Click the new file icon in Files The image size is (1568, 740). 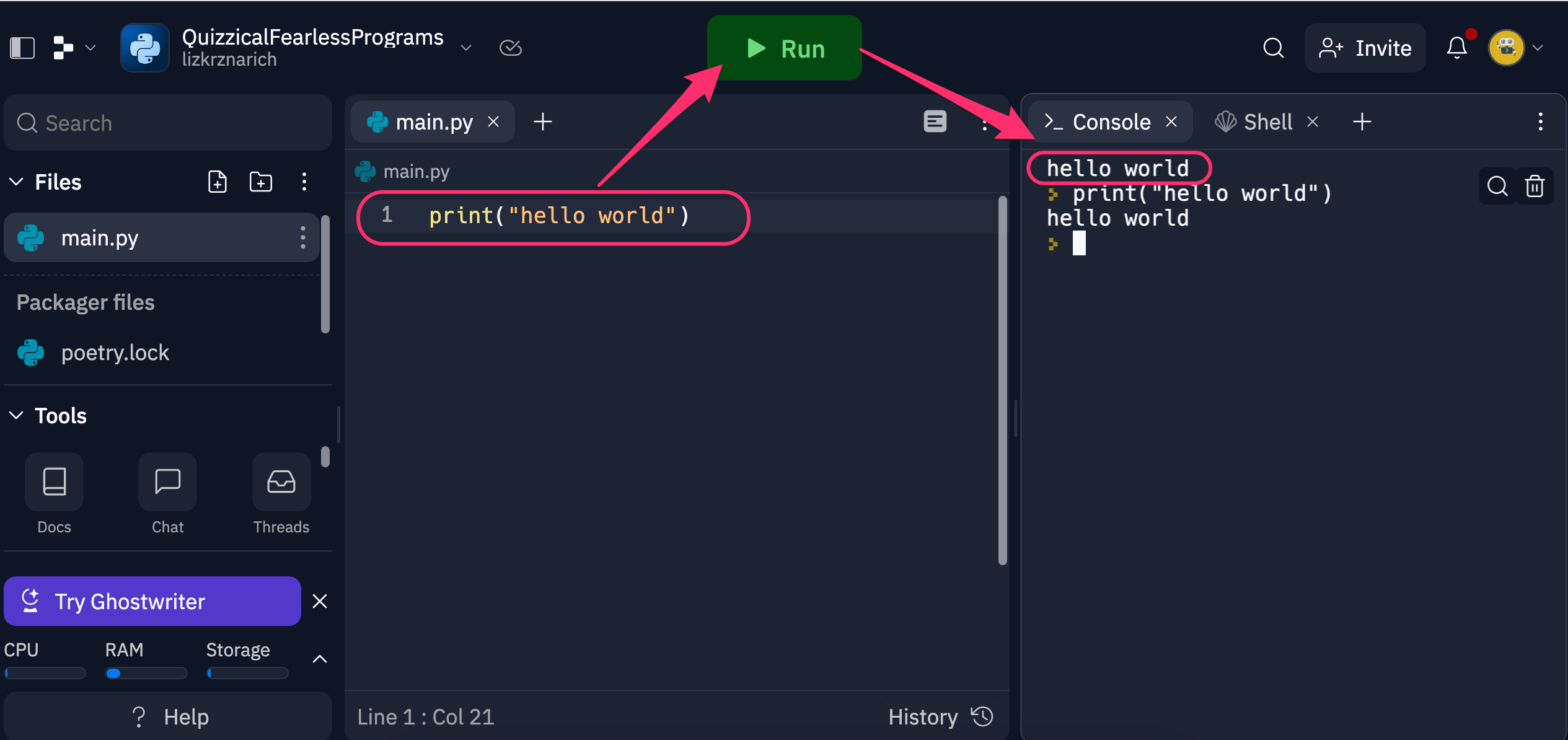click(217, 182)
